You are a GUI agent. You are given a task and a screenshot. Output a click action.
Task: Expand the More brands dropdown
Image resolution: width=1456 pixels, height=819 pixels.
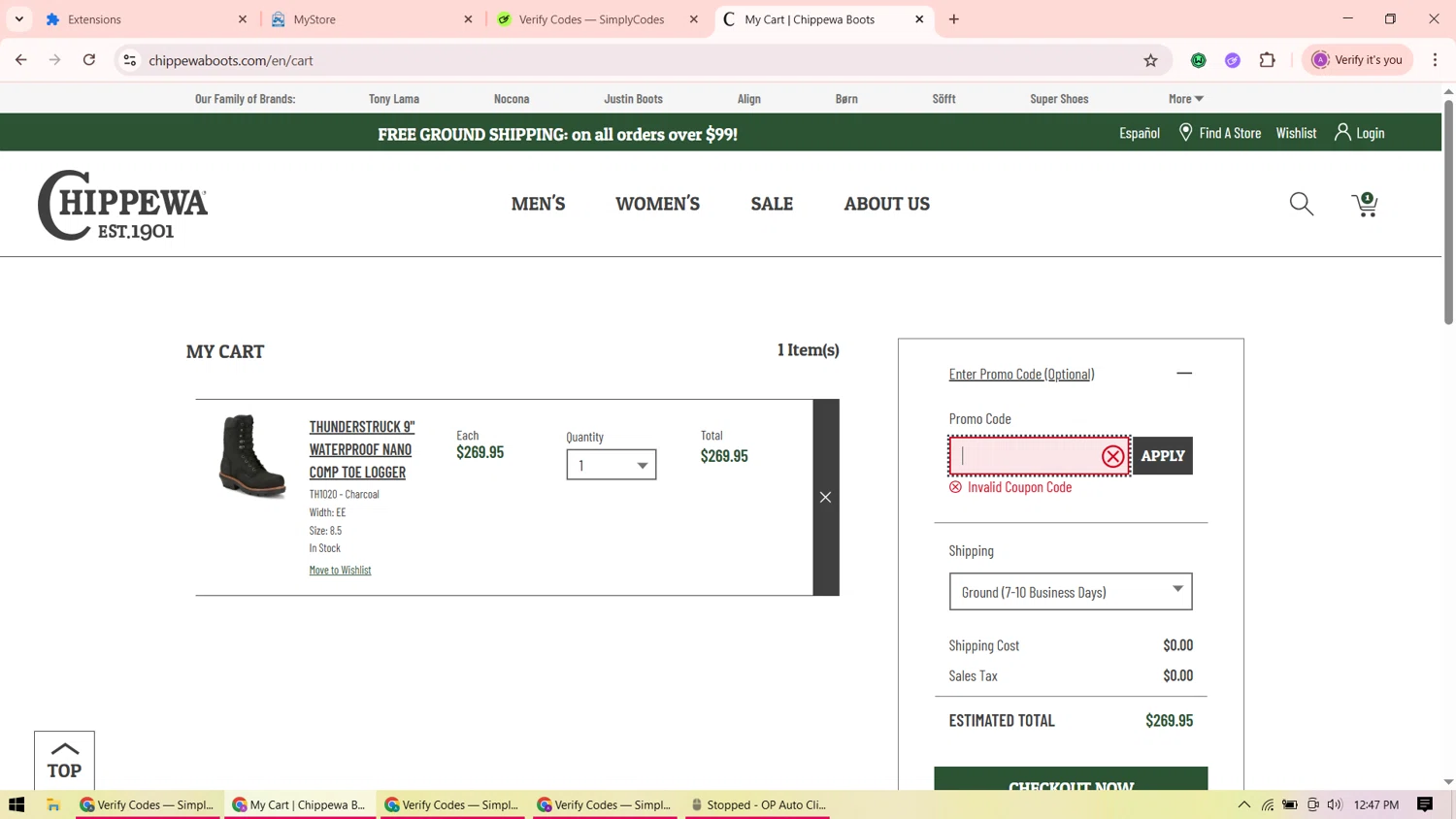coord(1186,99)
